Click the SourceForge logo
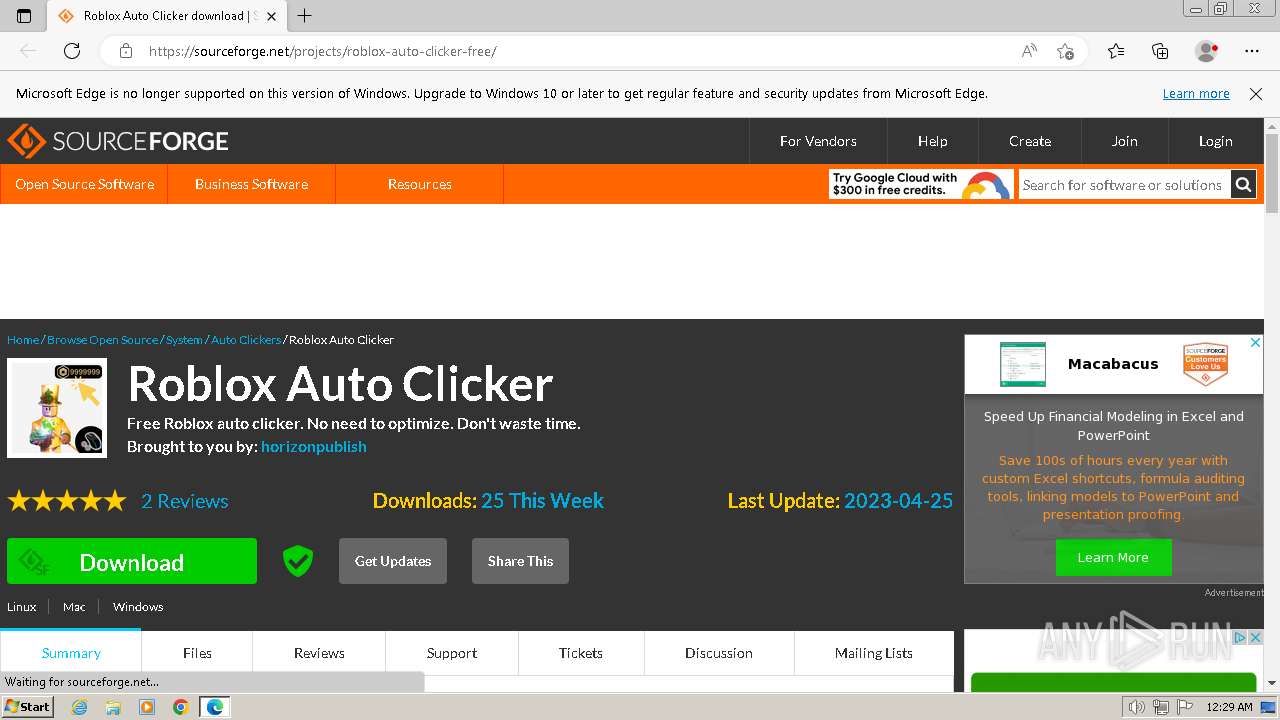 (x=118, y=141)
